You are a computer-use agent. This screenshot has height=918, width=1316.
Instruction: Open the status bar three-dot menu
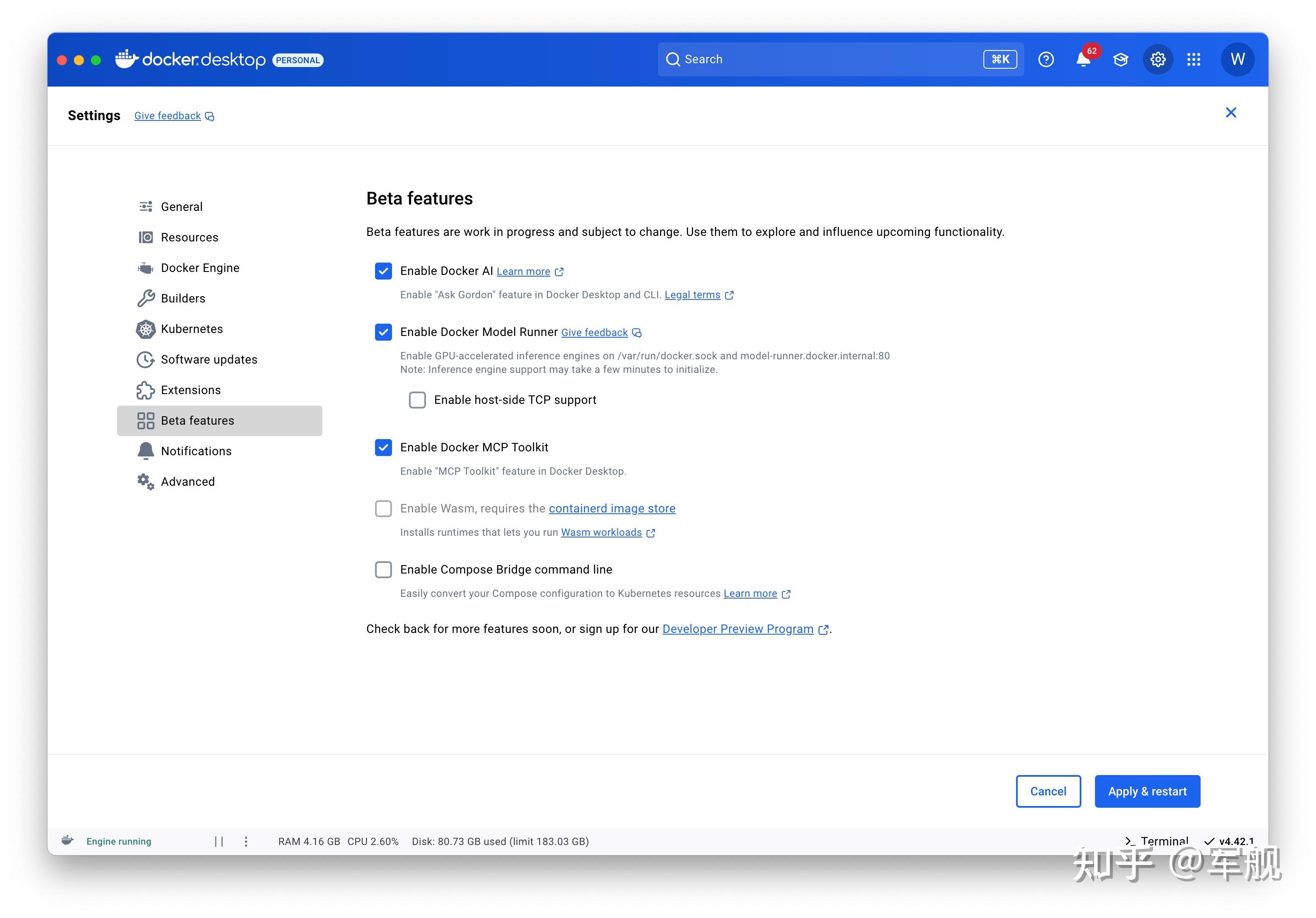(x=246, y=841)
